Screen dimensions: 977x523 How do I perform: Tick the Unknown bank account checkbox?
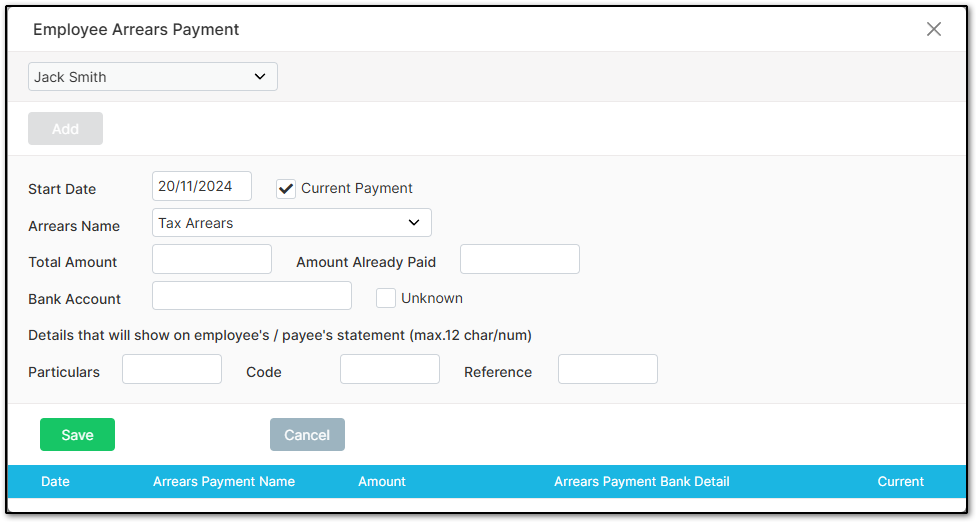pos(386,298)
